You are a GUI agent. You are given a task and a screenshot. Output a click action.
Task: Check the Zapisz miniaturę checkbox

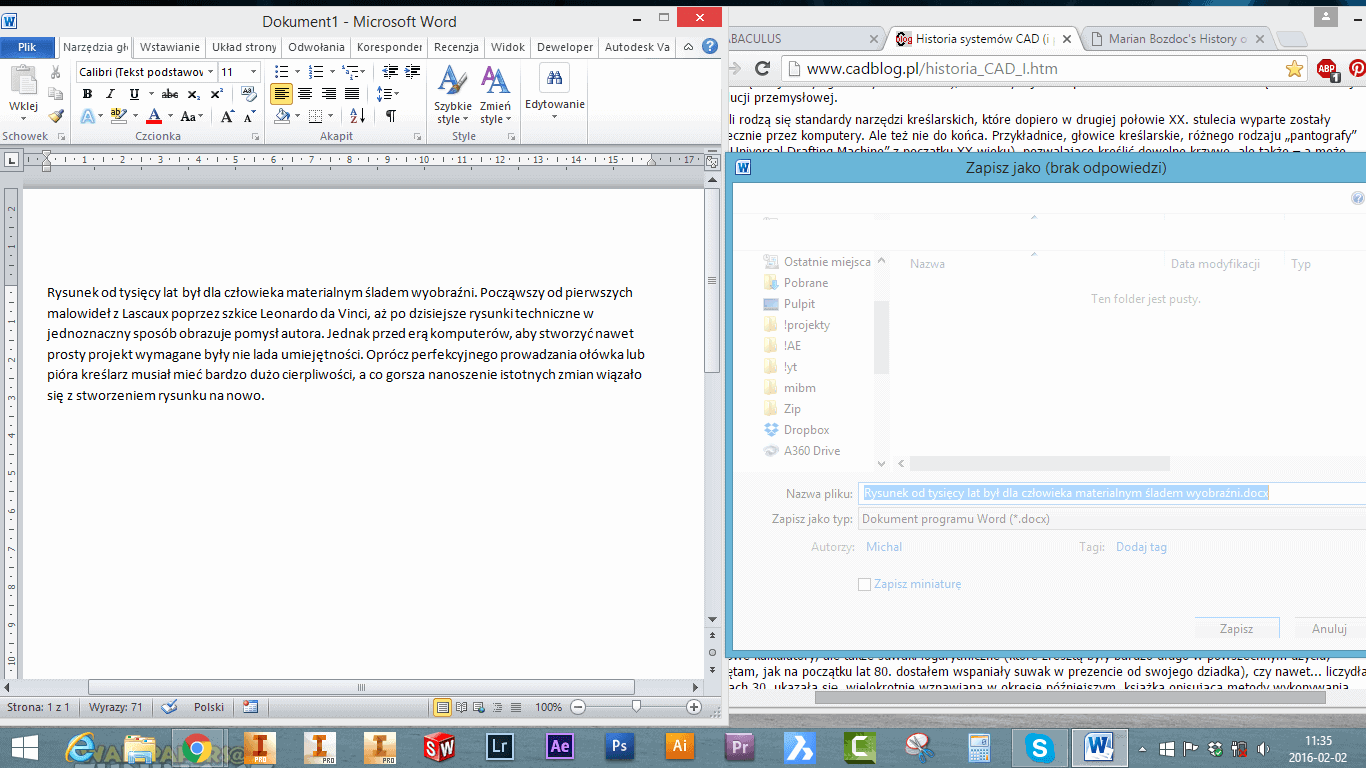865,584
